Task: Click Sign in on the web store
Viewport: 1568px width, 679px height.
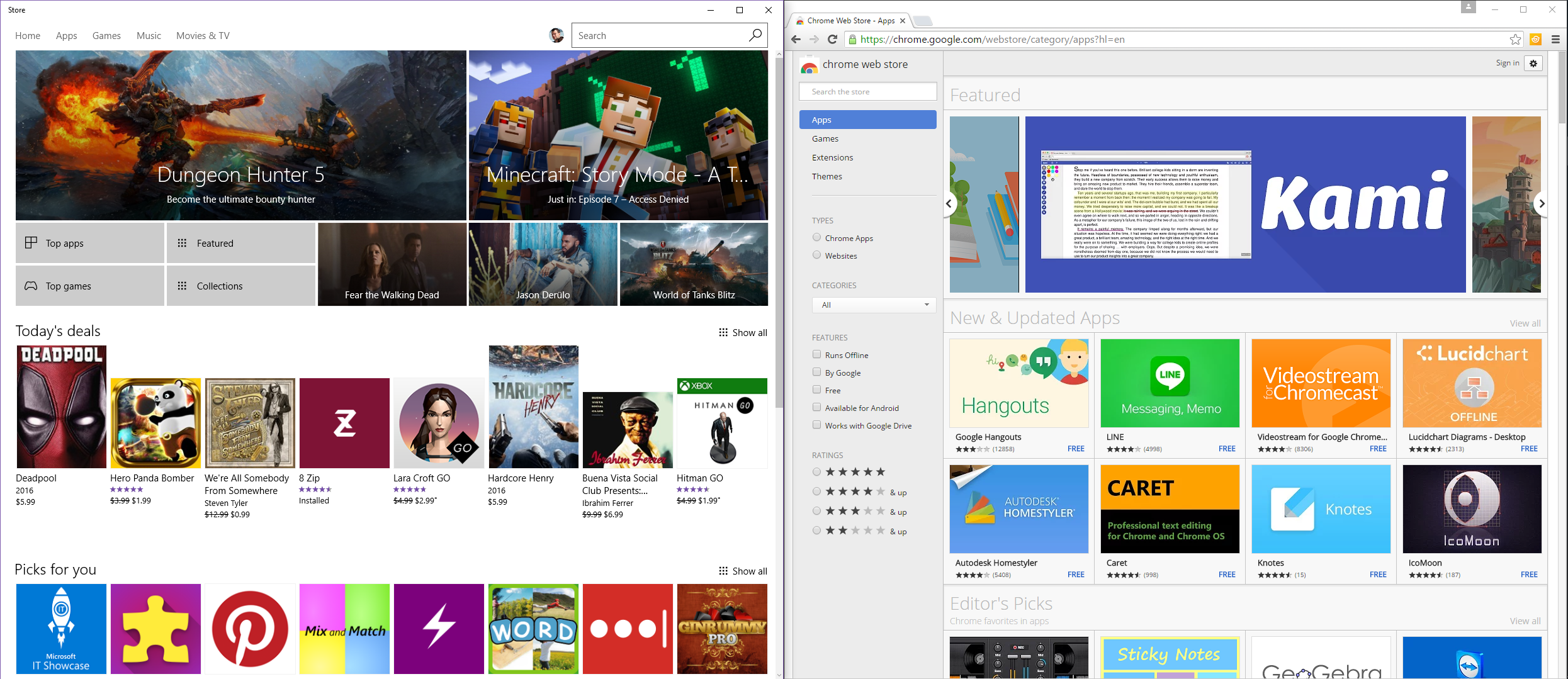Action: pyautogui.click(x=1507, y=63)
